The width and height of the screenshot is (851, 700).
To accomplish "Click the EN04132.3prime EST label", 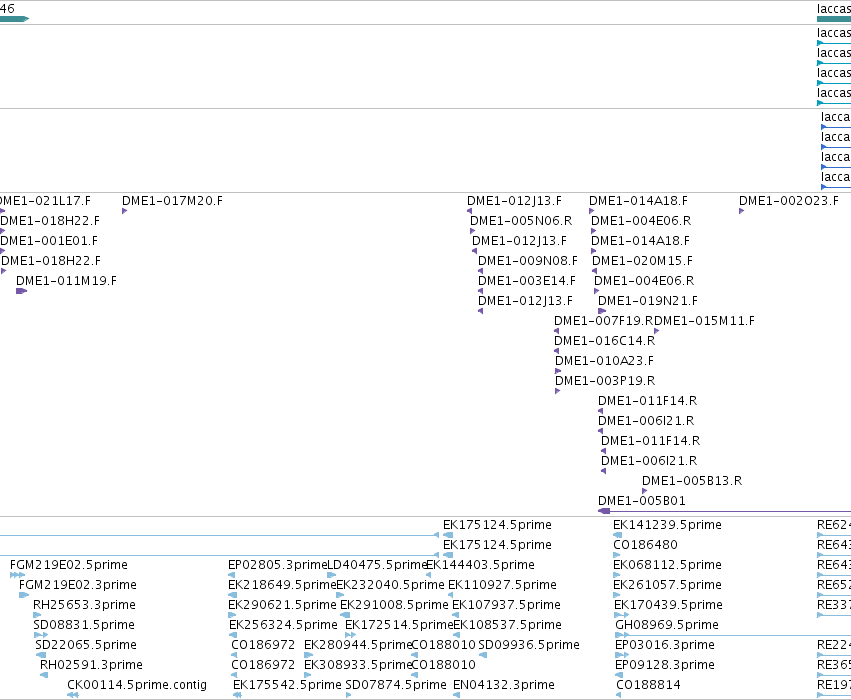I will [x=504, y=685].
